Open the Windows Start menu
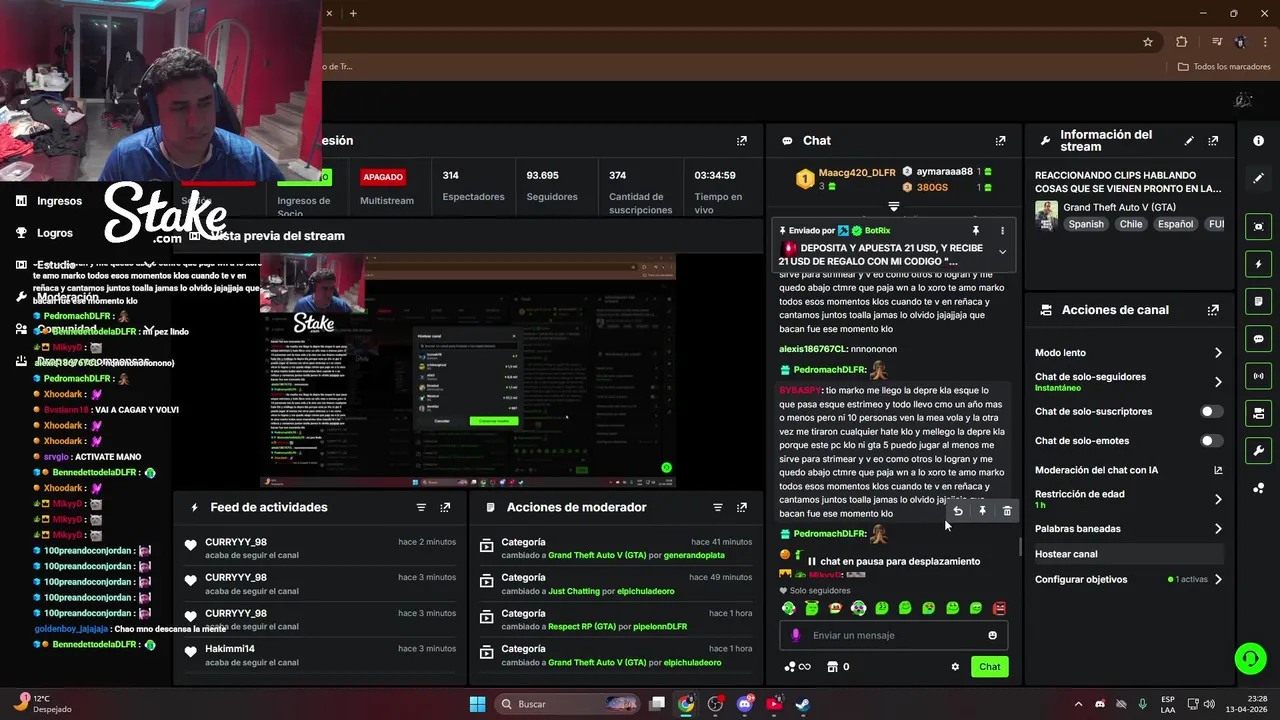Image resolution: width=1280 pixels, height=720 pixels. 477,704
